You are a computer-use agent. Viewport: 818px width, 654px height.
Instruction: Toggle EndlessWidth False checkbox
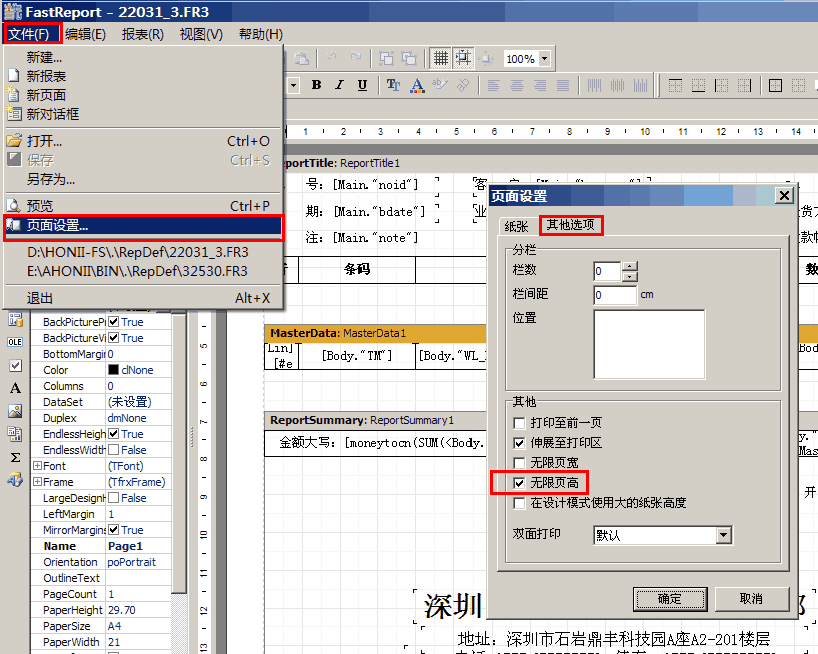tap(113, 450)
